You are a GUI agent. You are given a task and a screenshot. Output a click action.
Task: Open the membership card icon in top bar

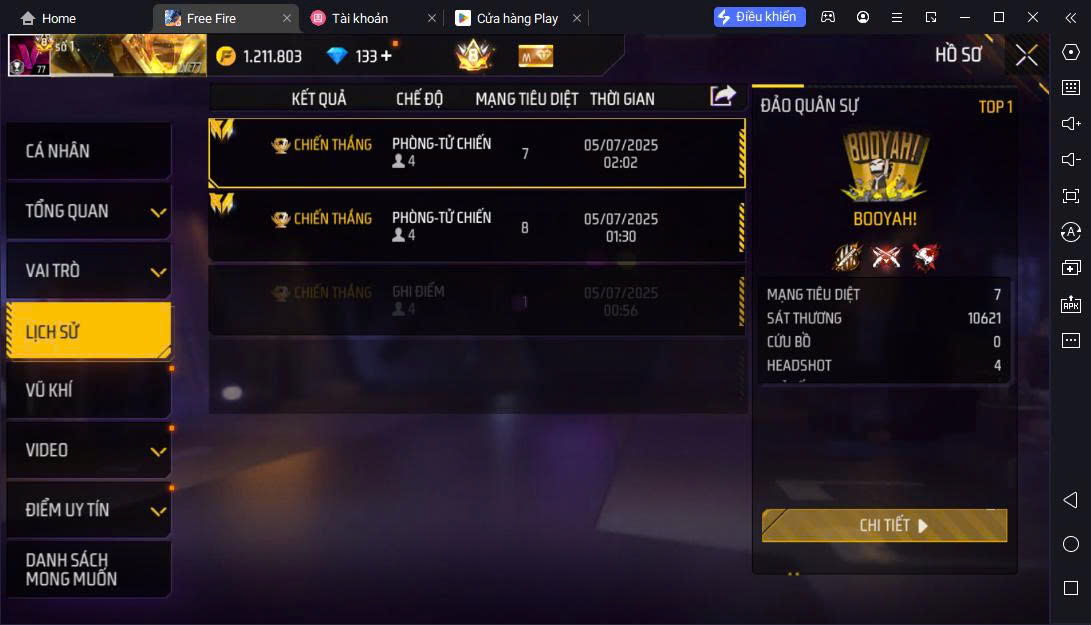(536, 56)
